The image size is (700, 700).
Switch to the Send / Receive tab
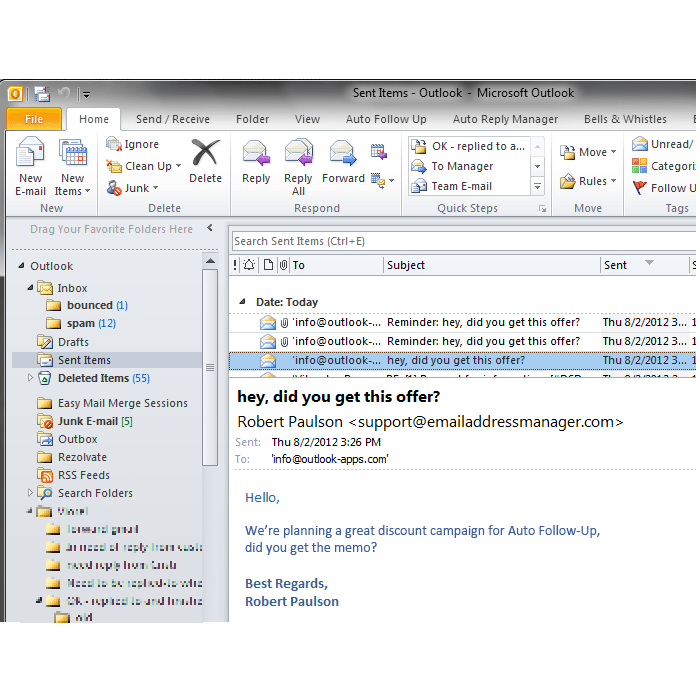click(x=173, y=119)
